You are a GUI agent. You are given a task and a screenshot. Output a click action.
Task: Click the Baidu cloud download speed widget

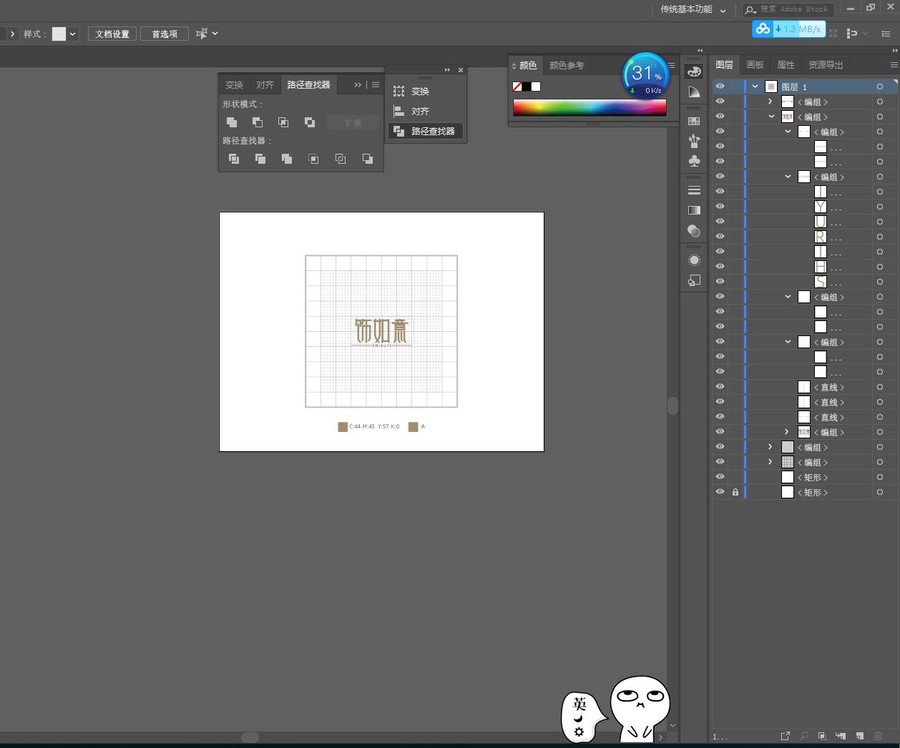coord(789,29)
